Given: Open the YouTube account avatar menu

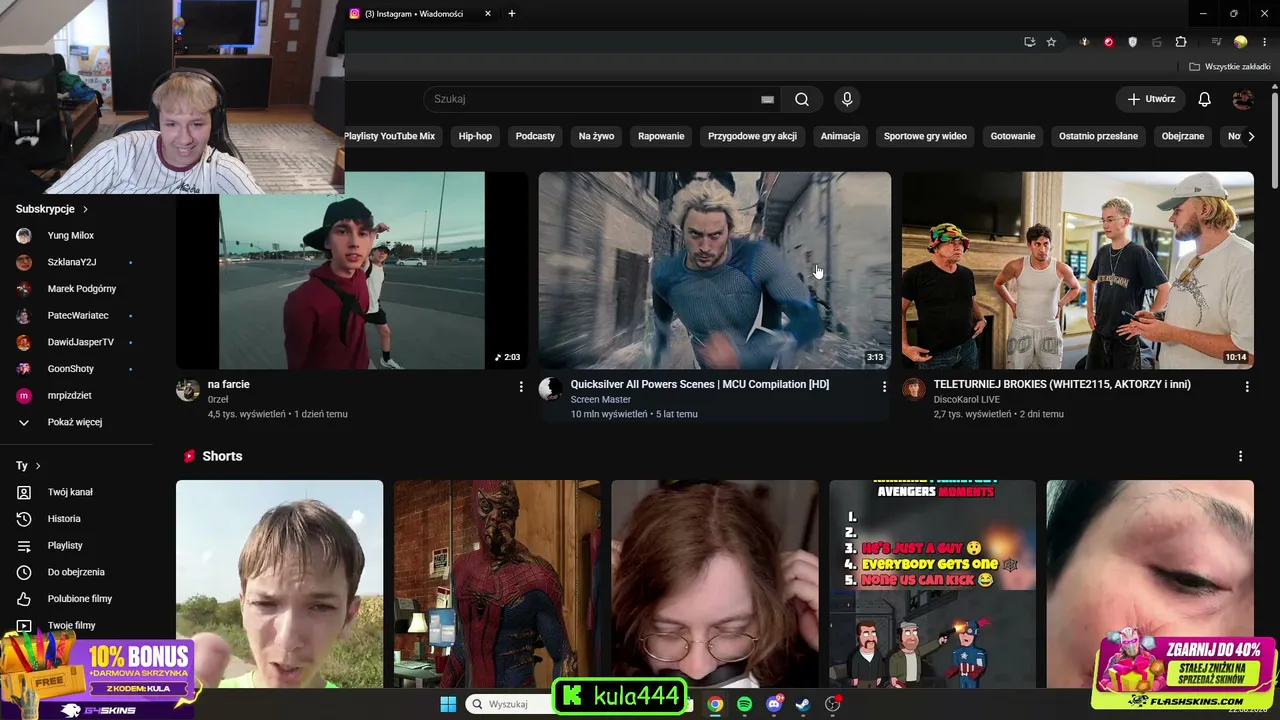Looking at the screenshot, I should pos(1243,99).
